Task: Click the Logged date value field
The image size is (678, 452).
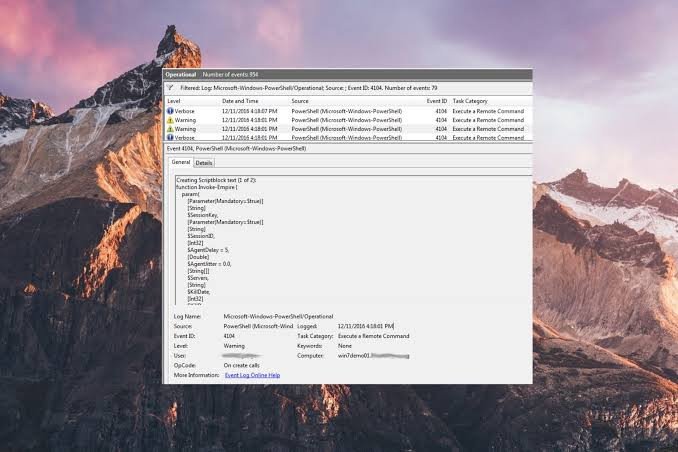Action: [366, 326]
